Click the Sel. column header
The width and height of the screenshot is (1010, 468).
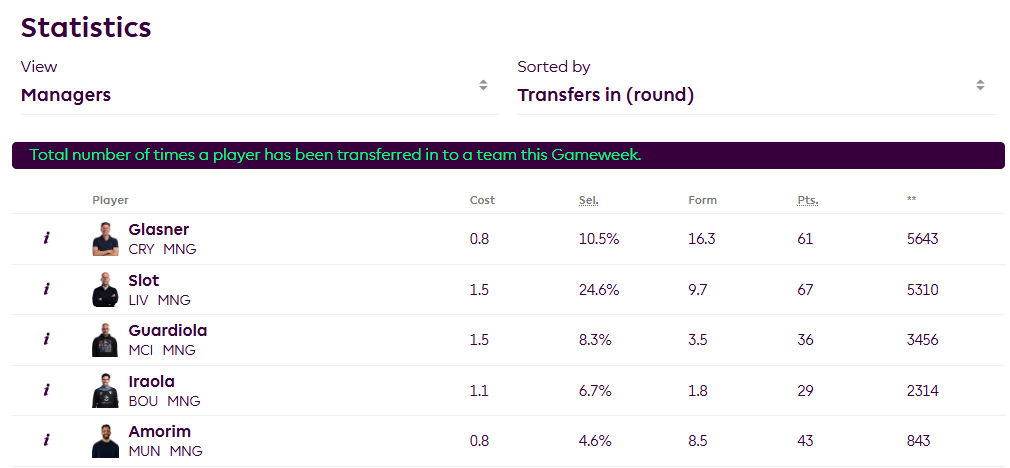coord(588,200)
